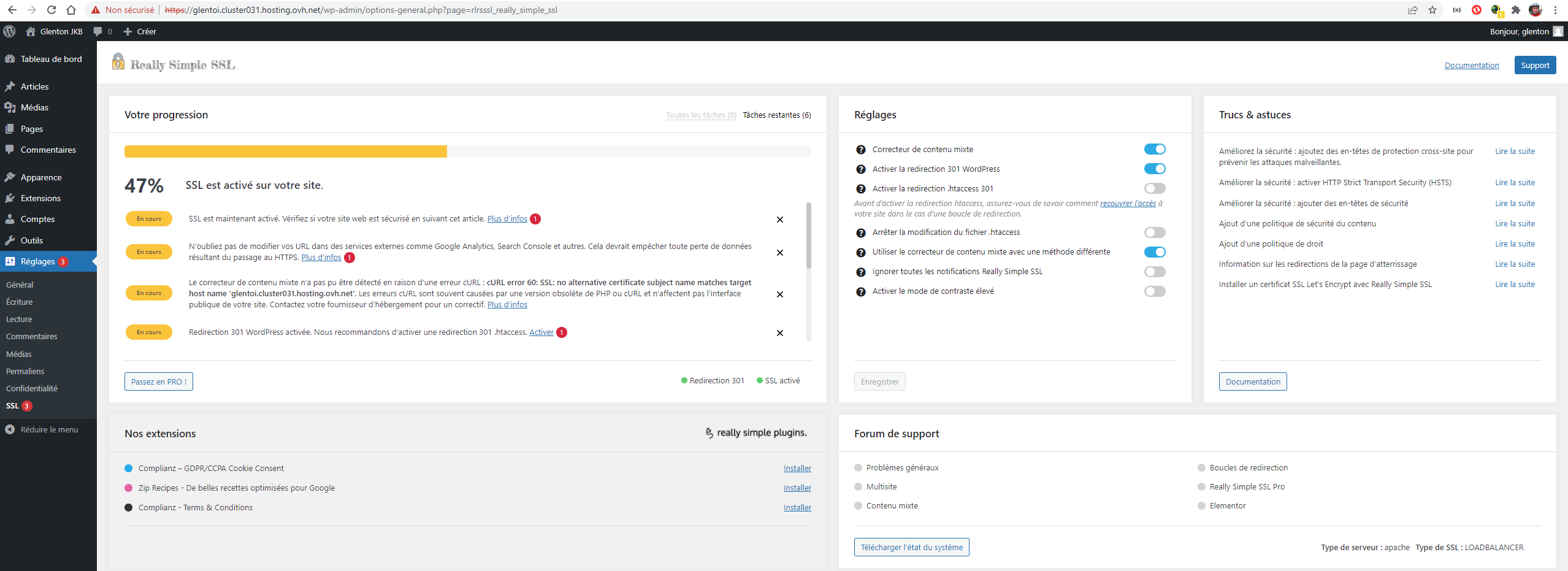Screen dimensions: 1568x571
Task: Collapse the sidebar with Réduire le menu
Action: 49,430
